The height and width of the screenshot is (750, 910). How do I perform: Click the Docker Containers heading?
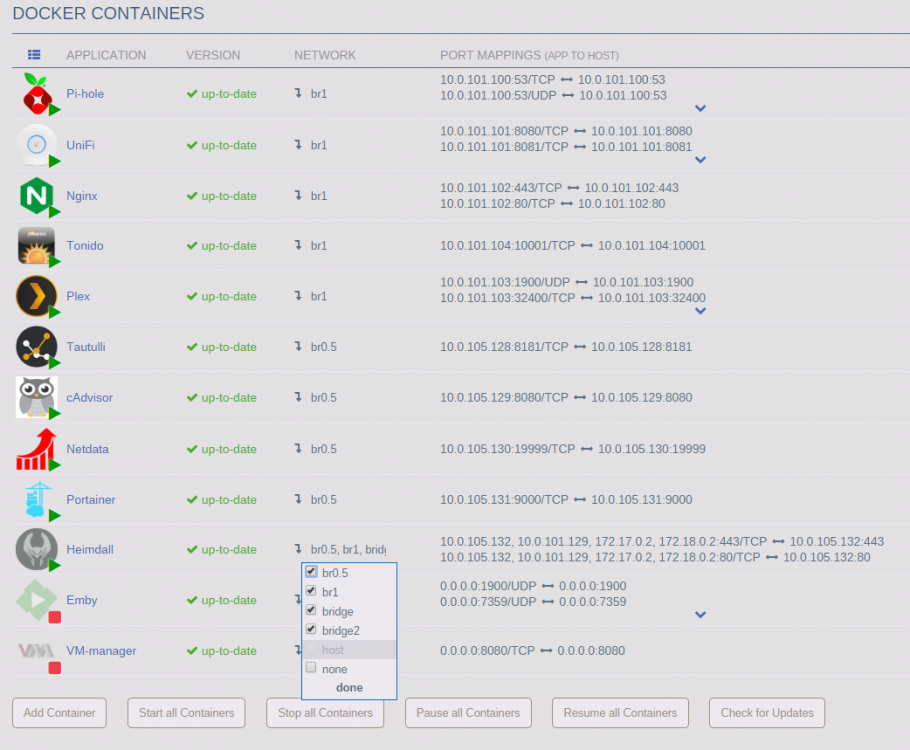coord(109,13)
